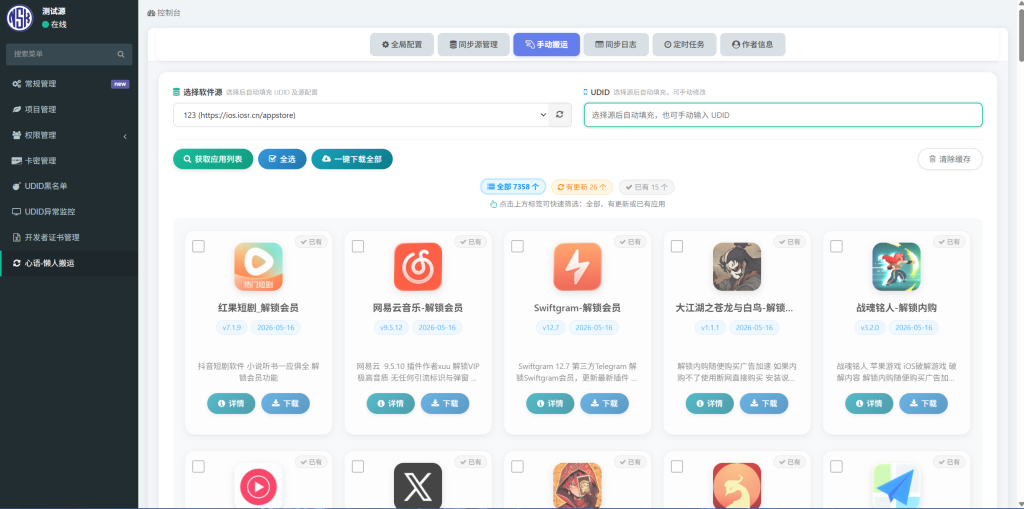Viewport: 1024px width, 509px height.
Task: Click the 全选 button
Action: [x=282, y=159]
